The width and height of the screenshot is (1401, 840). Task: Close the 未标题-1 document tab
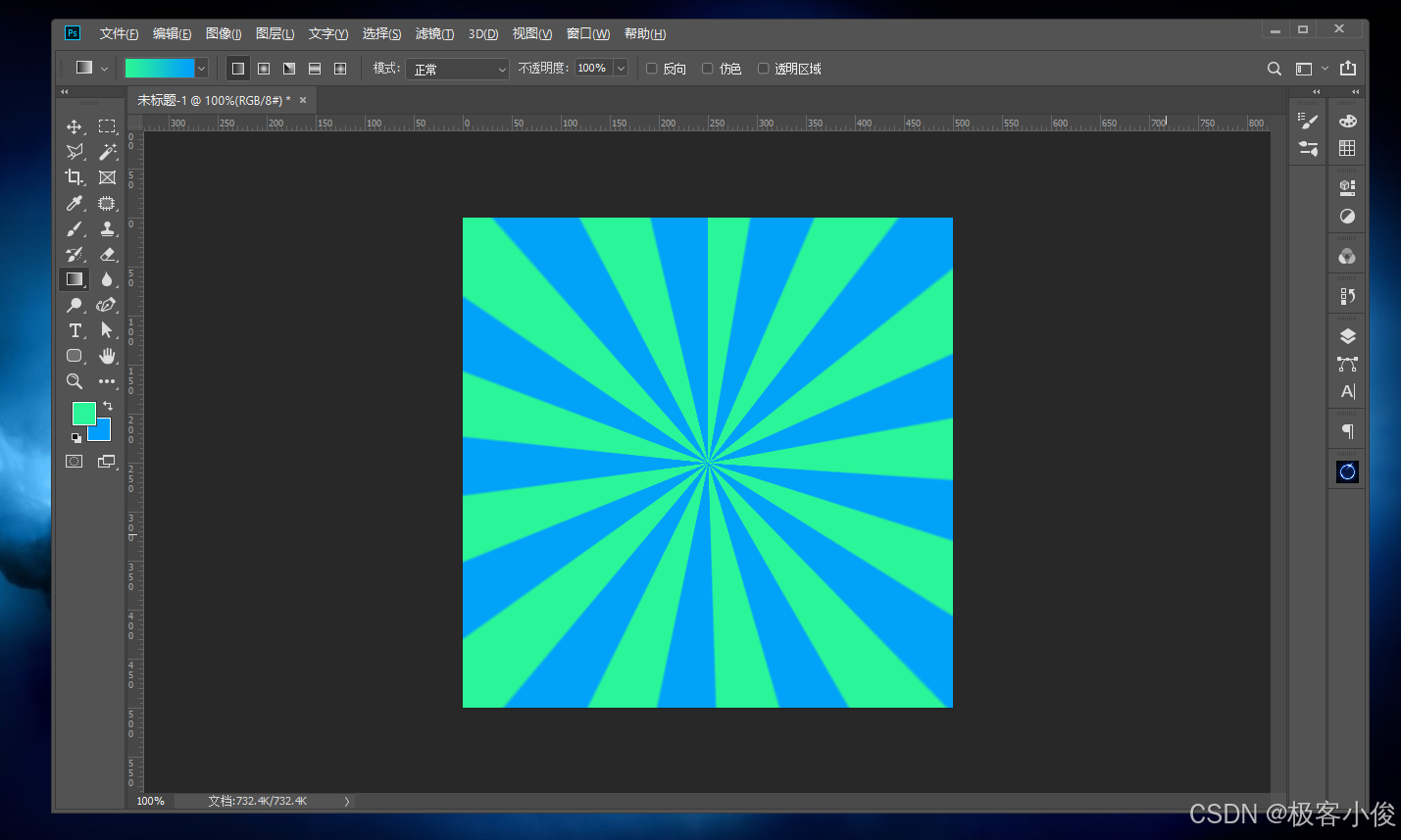pyautogui.click(x=303, y=100)
